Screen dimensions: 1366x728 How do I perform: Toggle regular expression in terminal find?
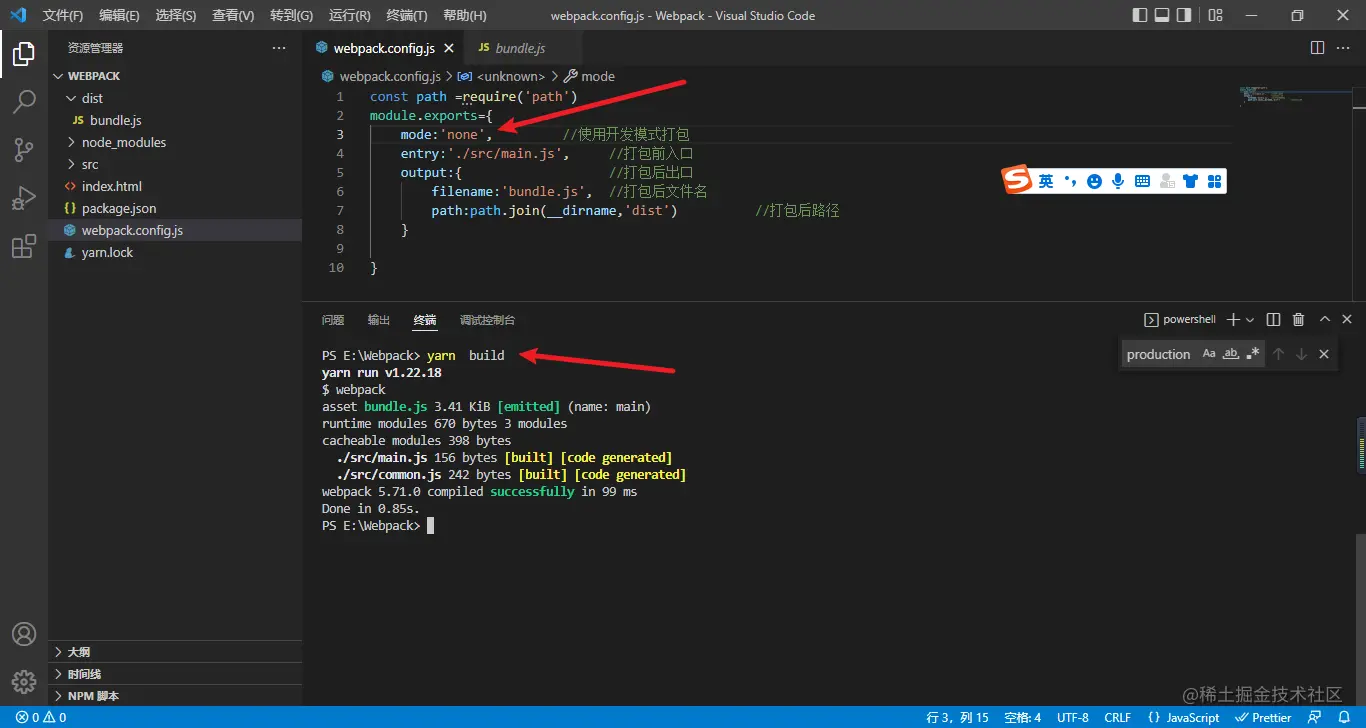tap(1253, 354)
